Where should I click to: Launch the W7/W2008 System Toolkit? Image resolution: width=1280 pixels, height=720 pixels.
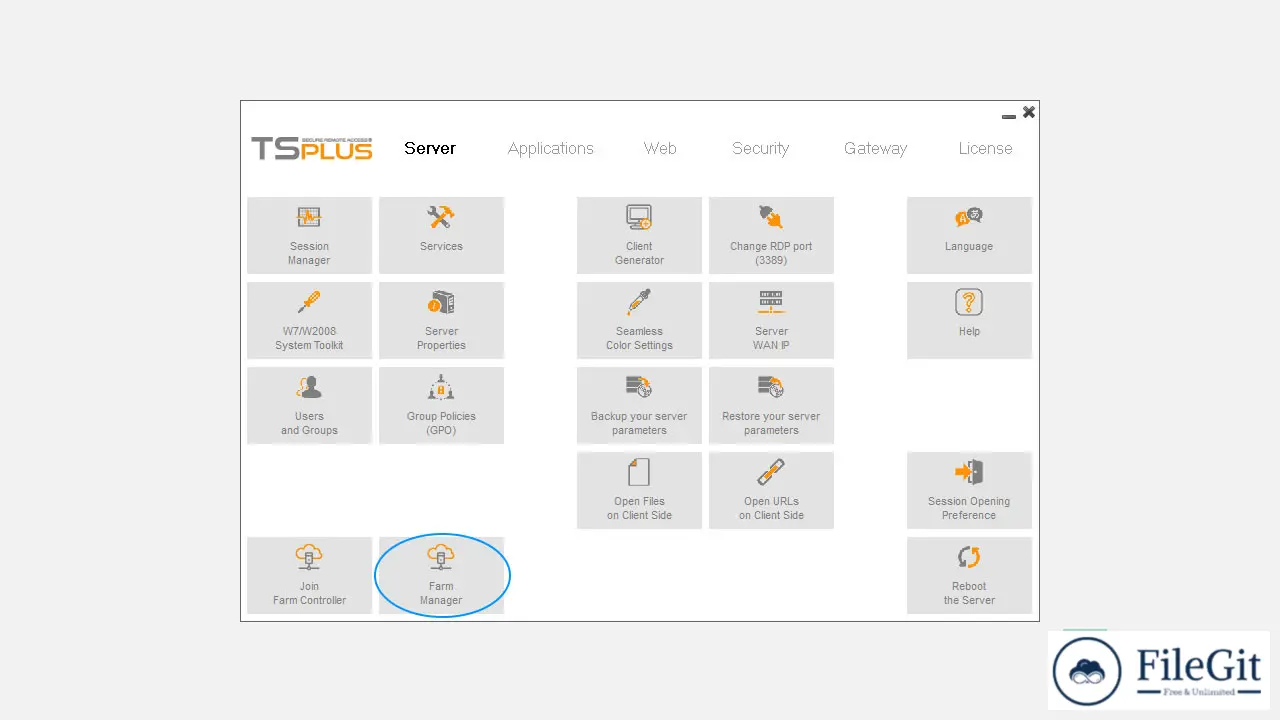pos(309,320)
